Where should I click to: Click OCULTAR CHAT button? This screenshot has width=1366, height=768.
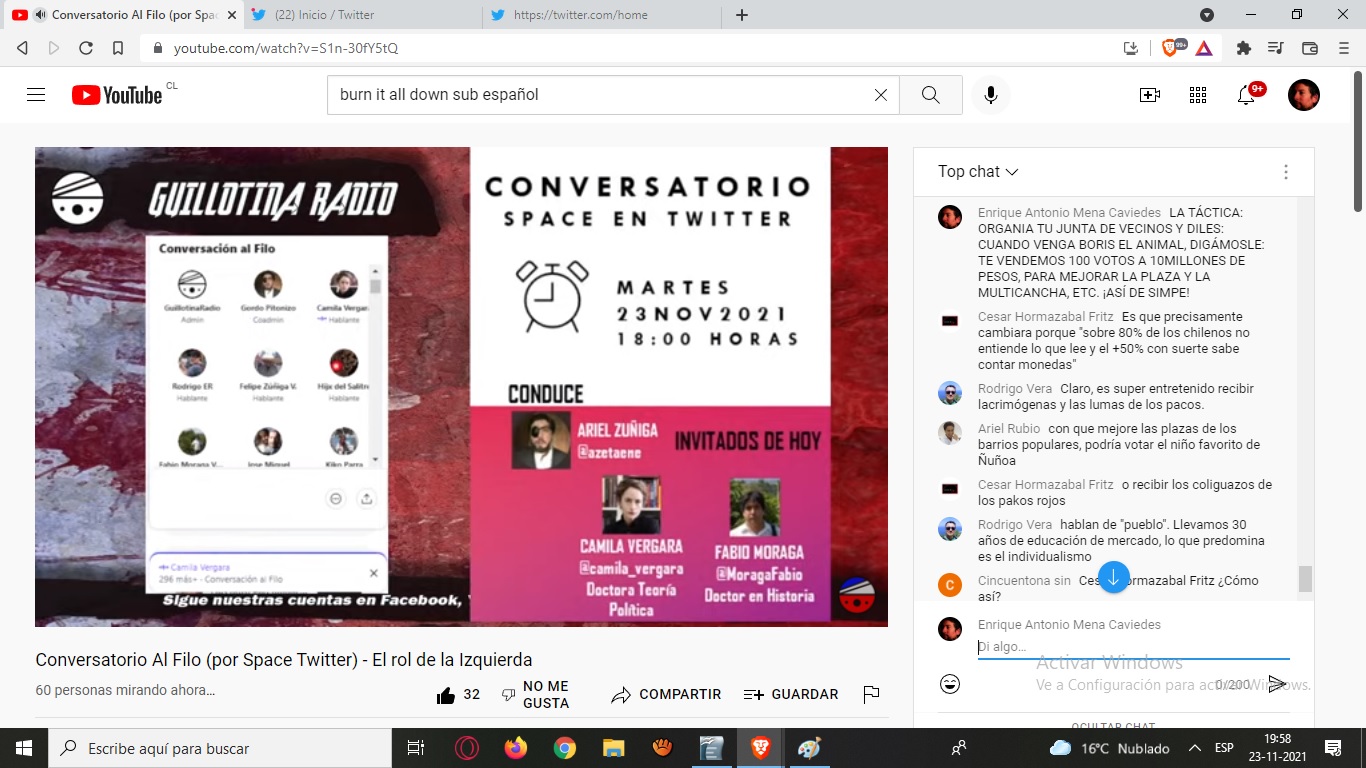[1113, 726]
